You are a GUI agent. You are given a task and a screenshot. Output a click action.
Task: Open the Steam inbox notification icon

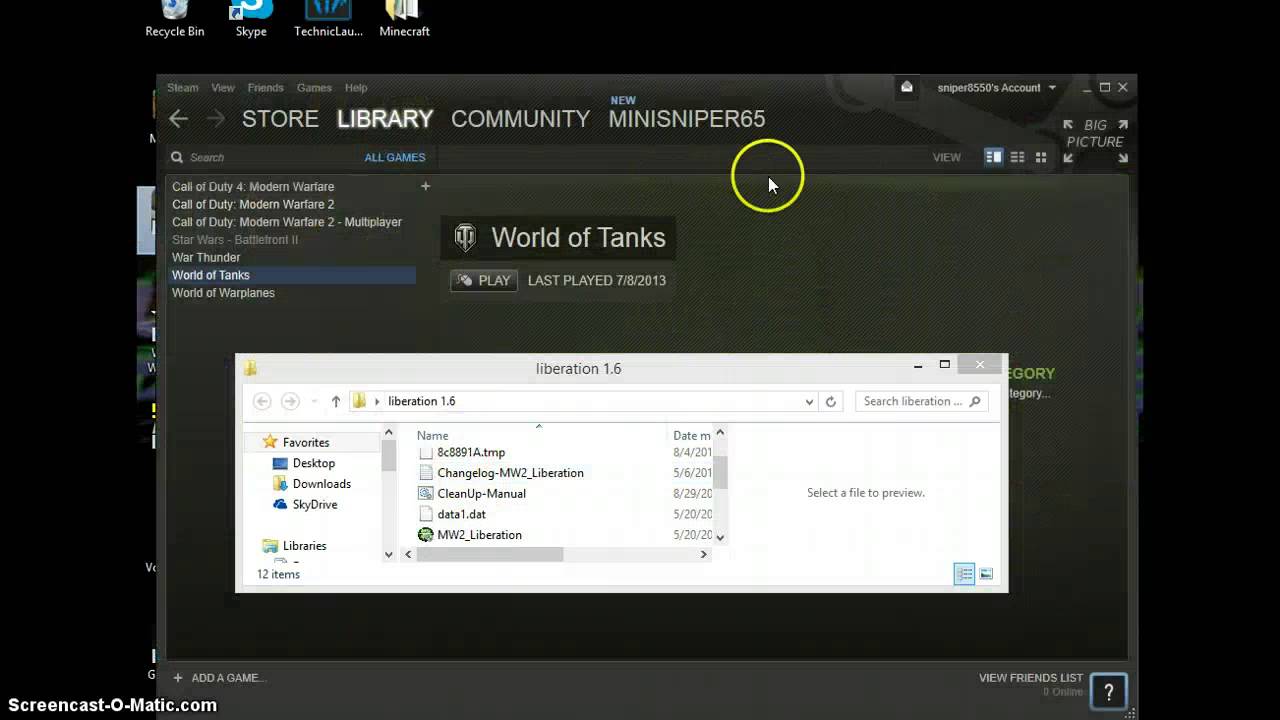coord(907,87)
